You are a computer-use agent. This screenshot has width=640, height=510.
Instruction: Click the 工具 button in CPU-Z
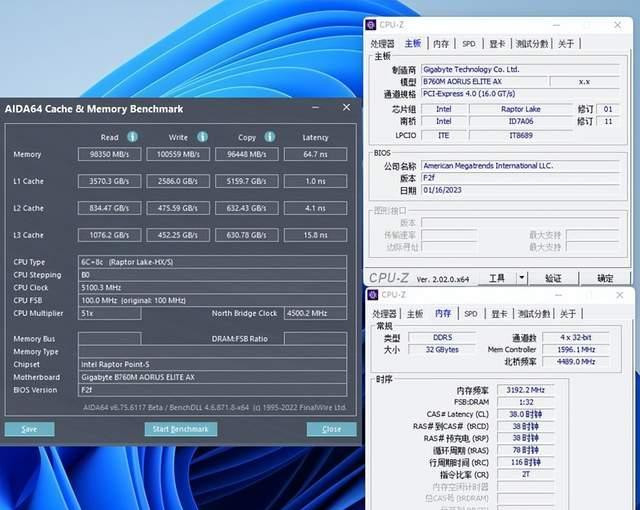[x=497, y=278]
